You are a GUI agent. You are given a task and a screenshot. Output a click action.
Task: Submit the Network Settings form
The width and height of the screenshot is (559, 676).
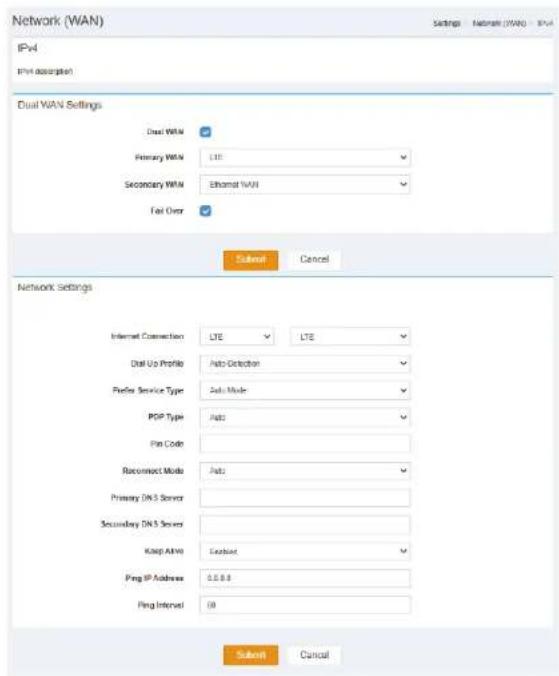pos(251,655)
